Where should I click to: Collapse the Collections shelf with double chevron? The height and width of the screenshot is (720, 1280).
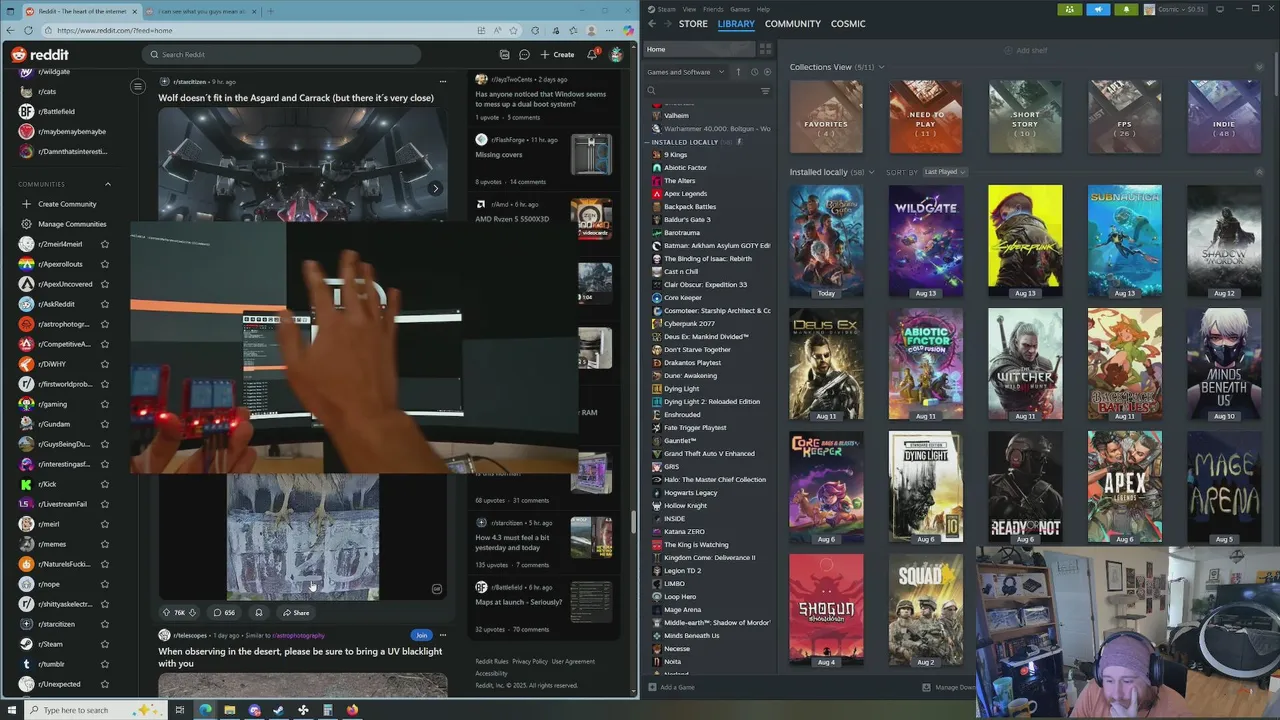1259,67
